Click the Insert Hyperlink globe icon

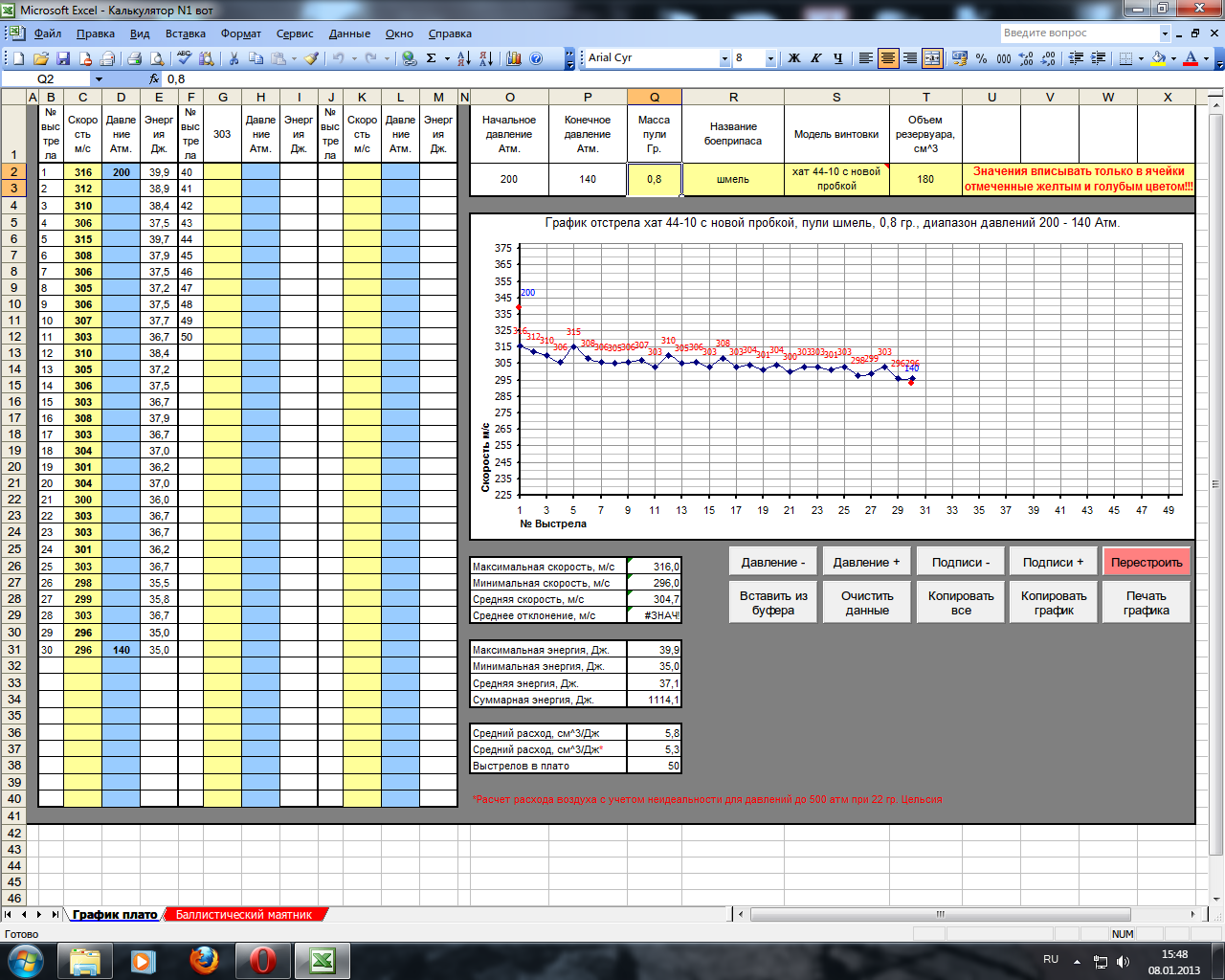click(x=409, y=58)
